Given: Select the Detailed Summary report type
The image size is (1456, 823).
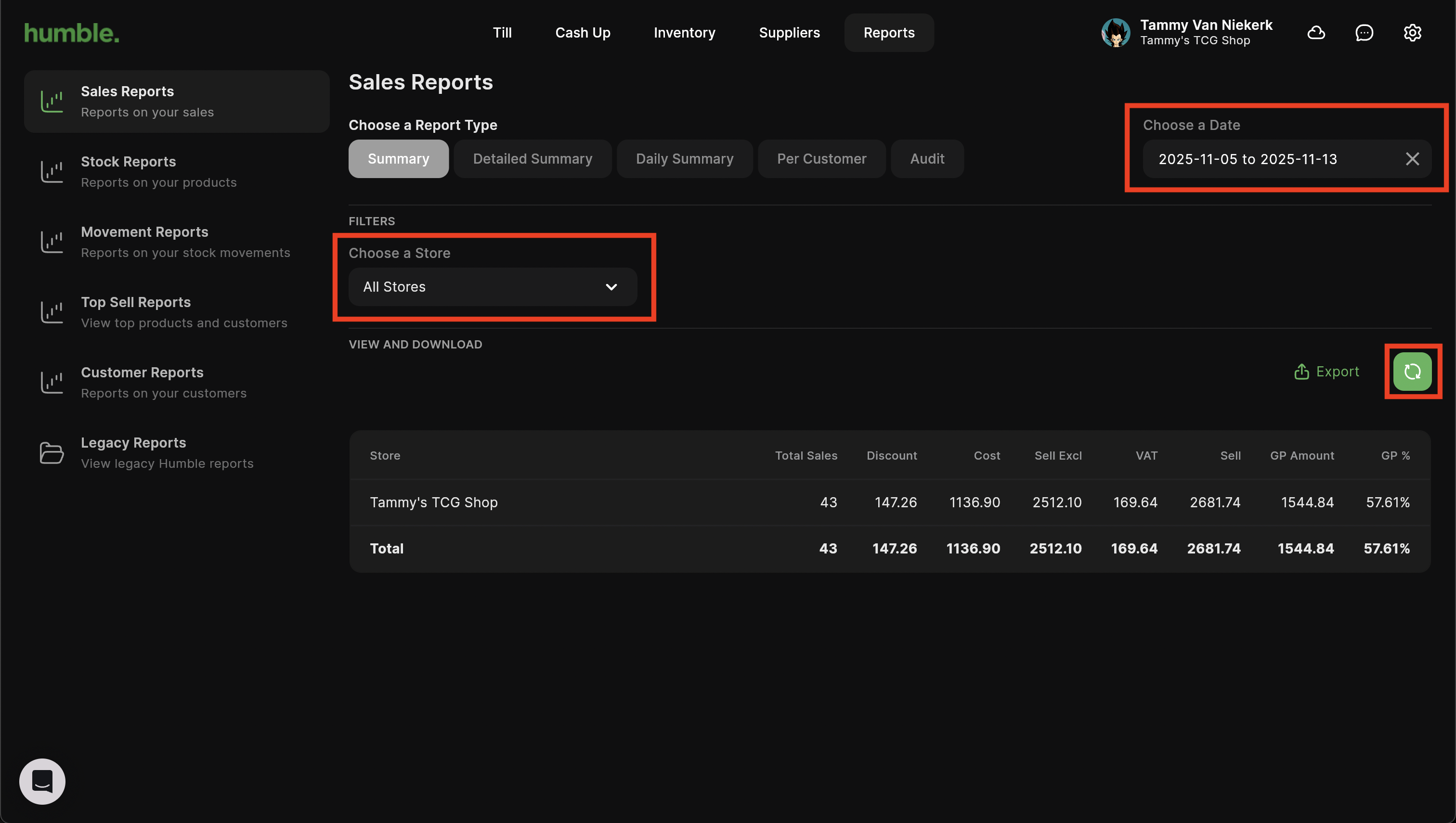Looking at the screenshot, I should [x=532, y=159].
